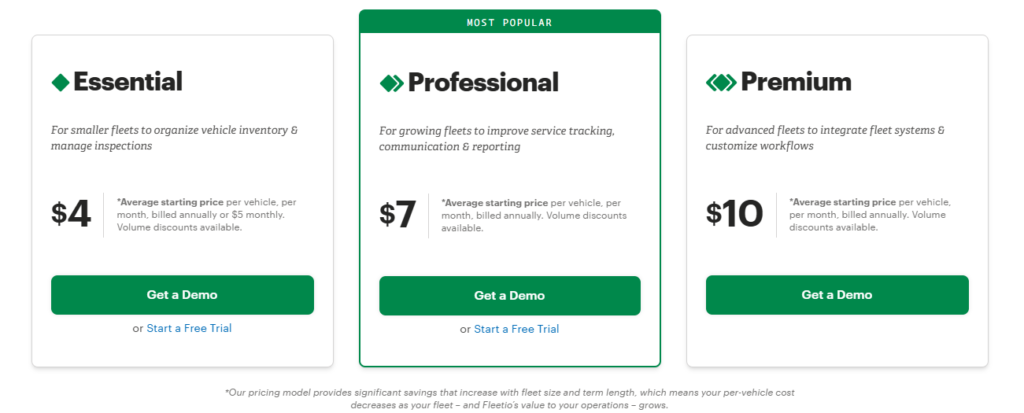
Task: Click the pricing model footnote at bottom
Action: pyautogui.click(x=509, y=399)
